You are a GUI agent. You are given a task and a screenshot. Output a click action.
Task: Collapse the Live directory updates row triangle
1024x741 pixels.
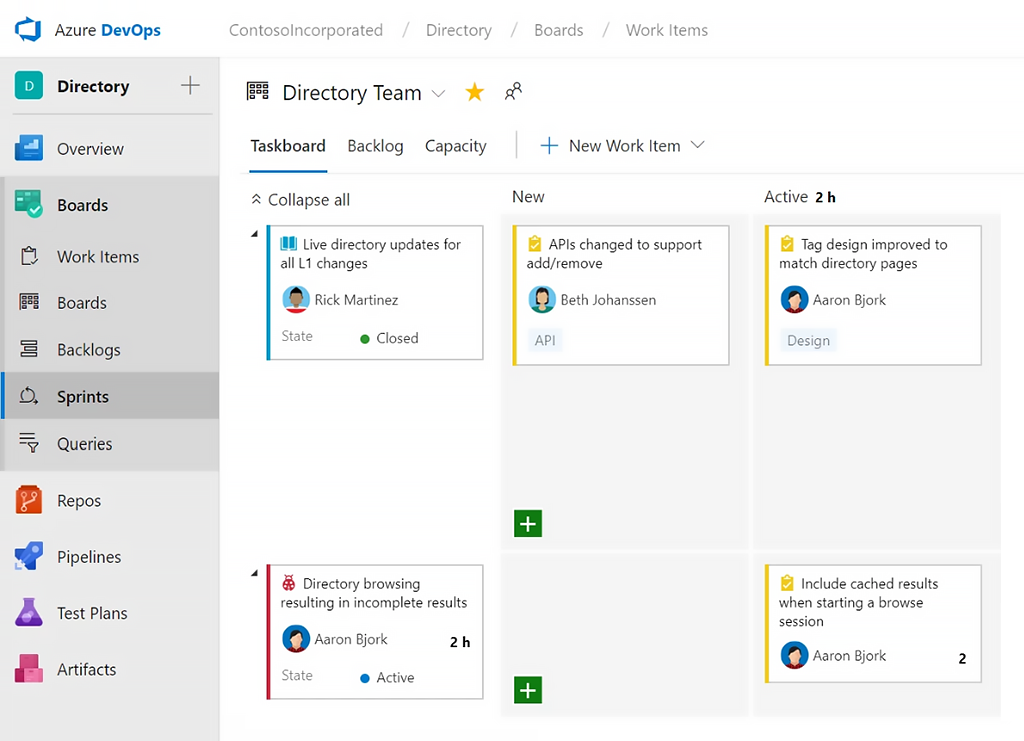tap(255, 234)
